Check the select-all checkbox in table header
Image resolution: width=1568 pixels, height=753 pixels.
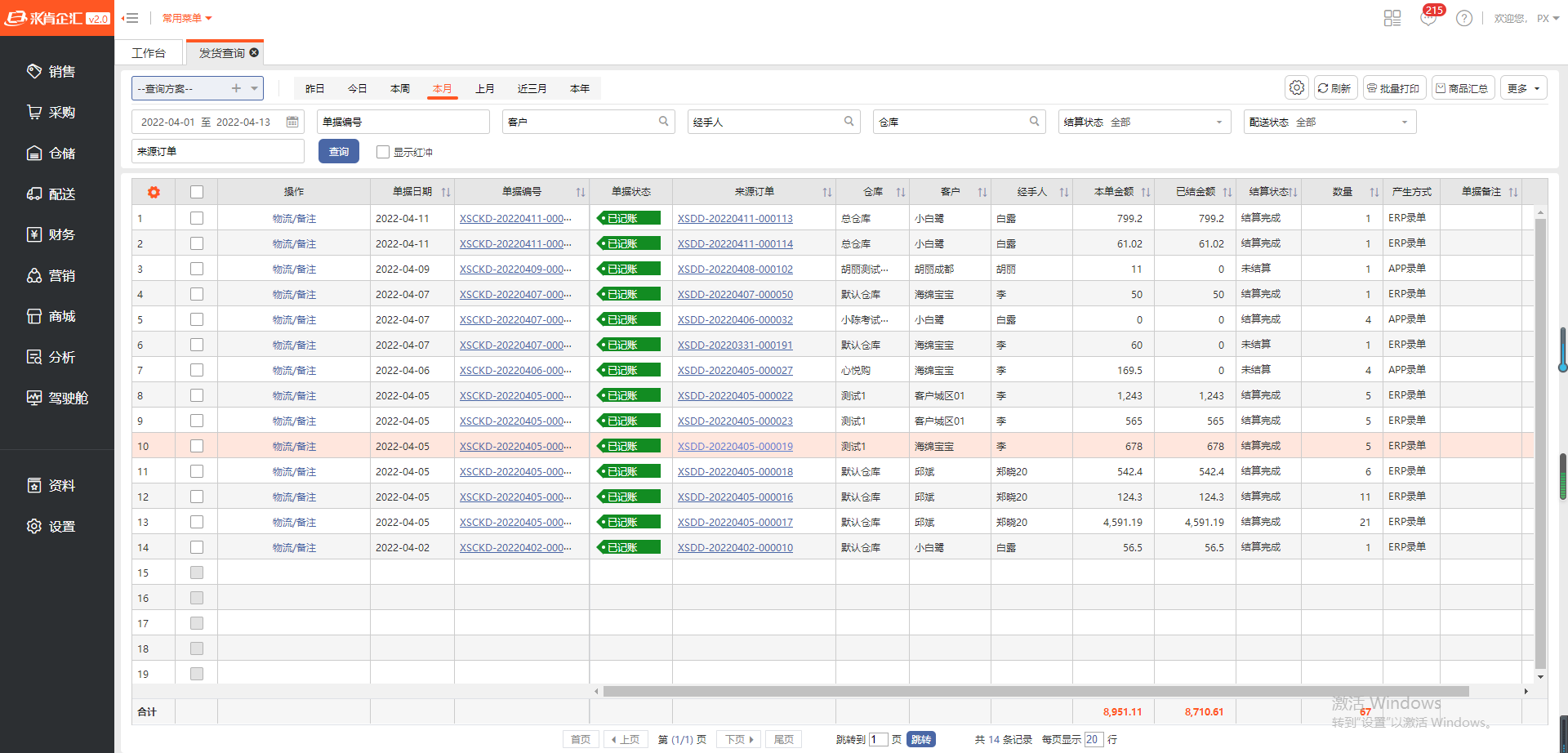[197, 192]
